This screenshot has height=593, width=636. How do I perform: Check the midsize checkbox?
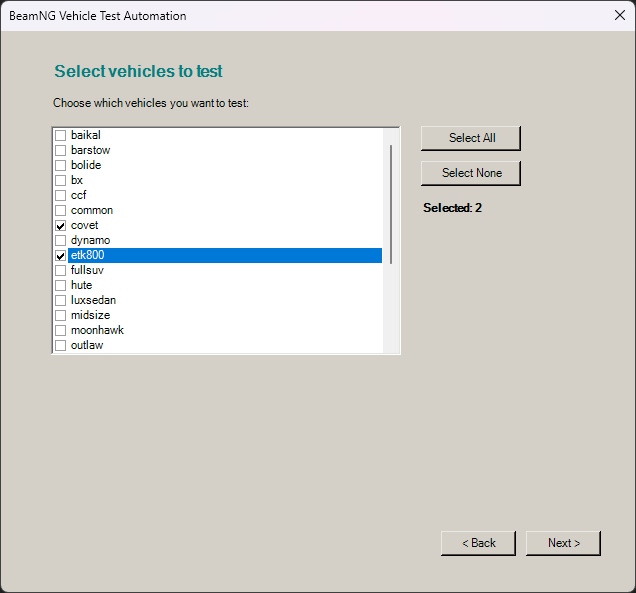click(60, 315)
